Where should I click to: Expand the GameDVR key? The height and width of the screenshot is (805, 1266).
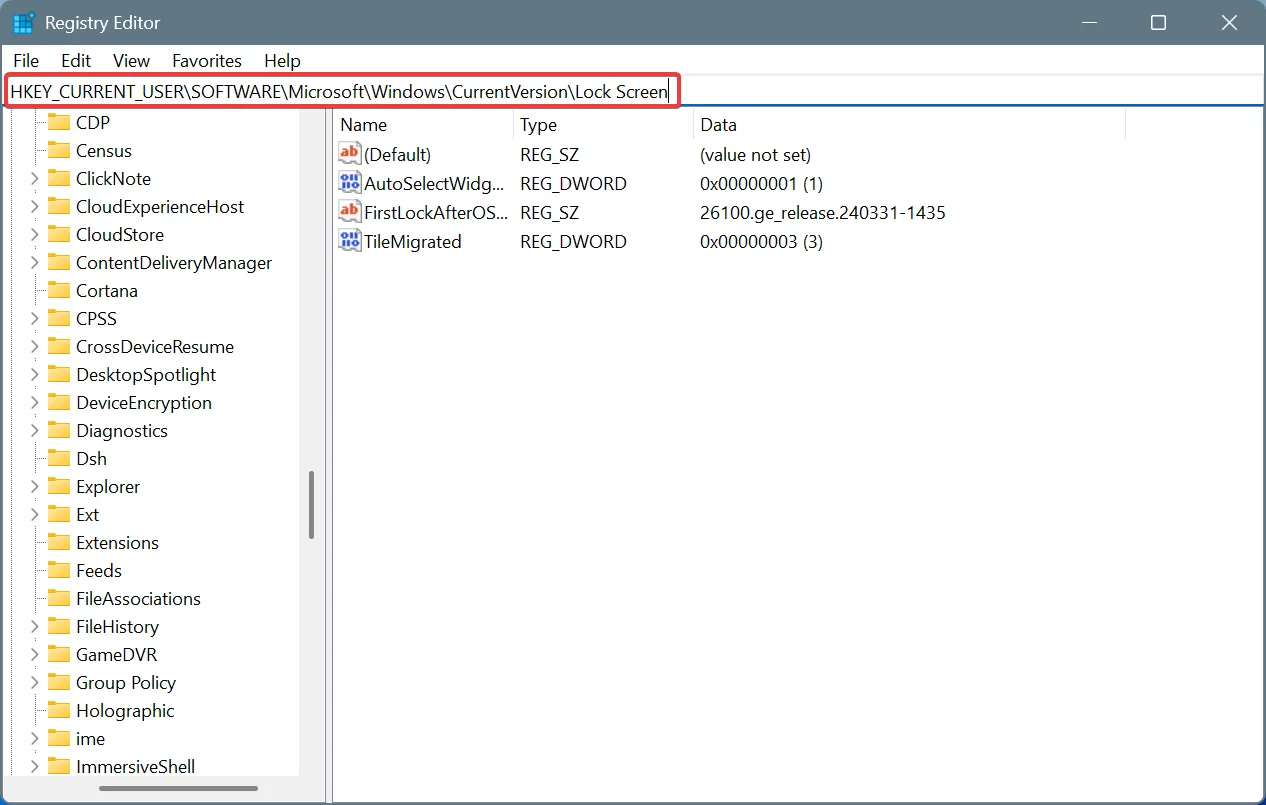35,654
